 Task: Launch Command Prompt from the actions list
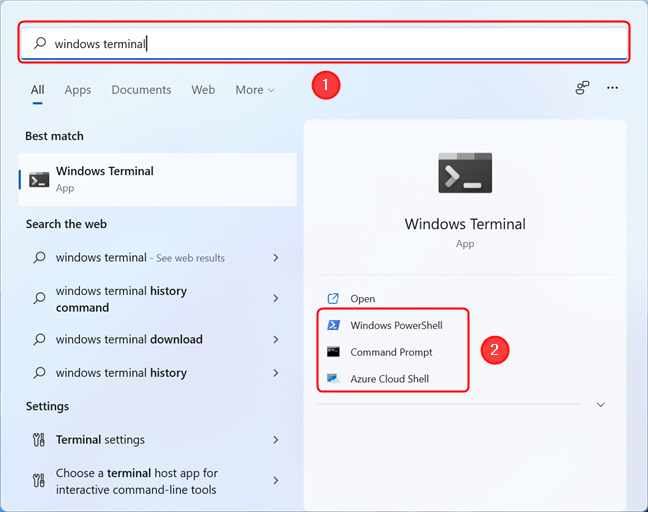pyautogui.click(x=391, y=352)
